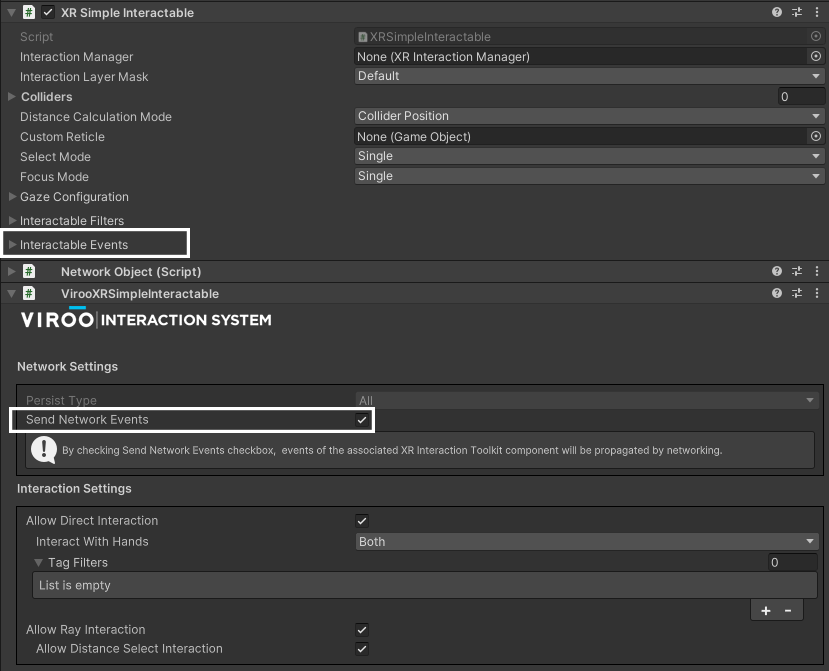Open Interact With Hands dropdown
This screenshot has height=671, width=829.
(587, 542)
